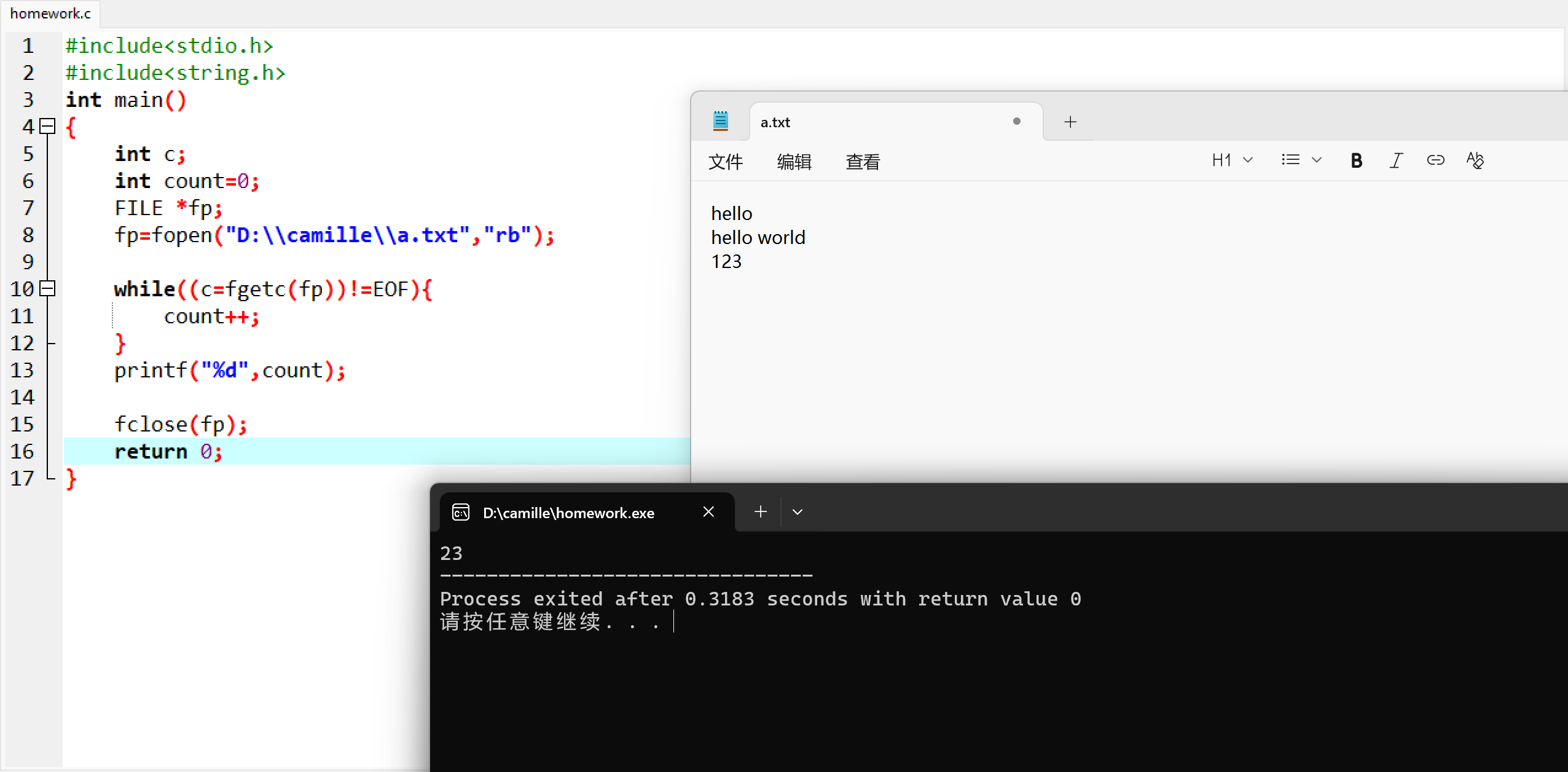
Task: Collapse the main function fold at line 4
Action: 47,127
